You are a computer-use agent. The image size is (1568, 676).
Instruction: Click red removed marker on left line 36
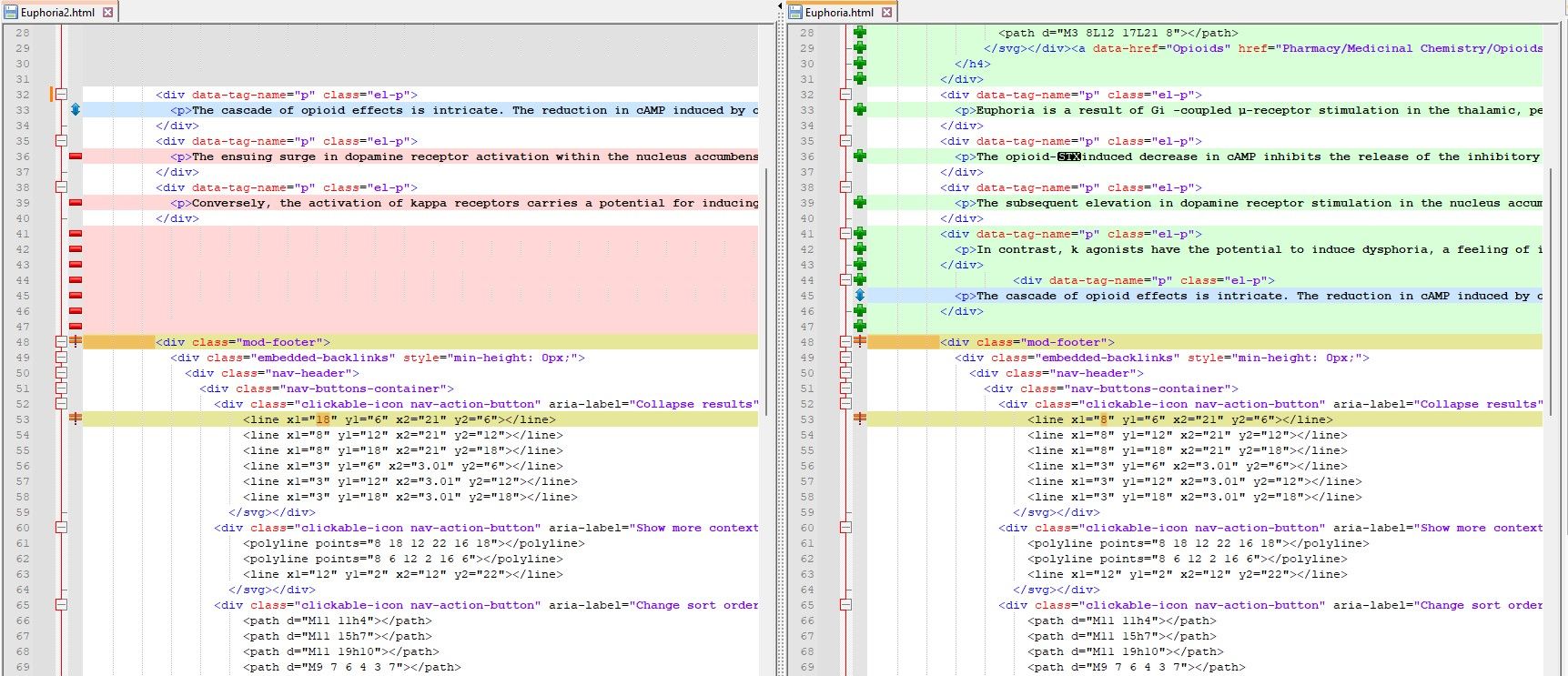point(76,156)
